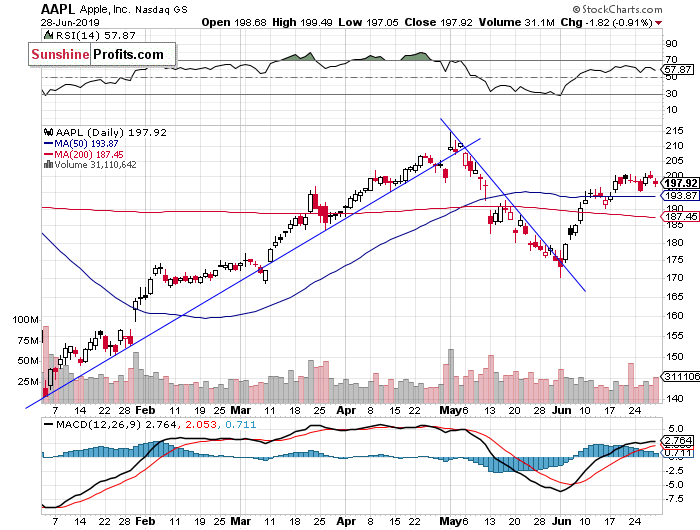
Task: Click the 140 price axis label
Action: click(674, 398)
